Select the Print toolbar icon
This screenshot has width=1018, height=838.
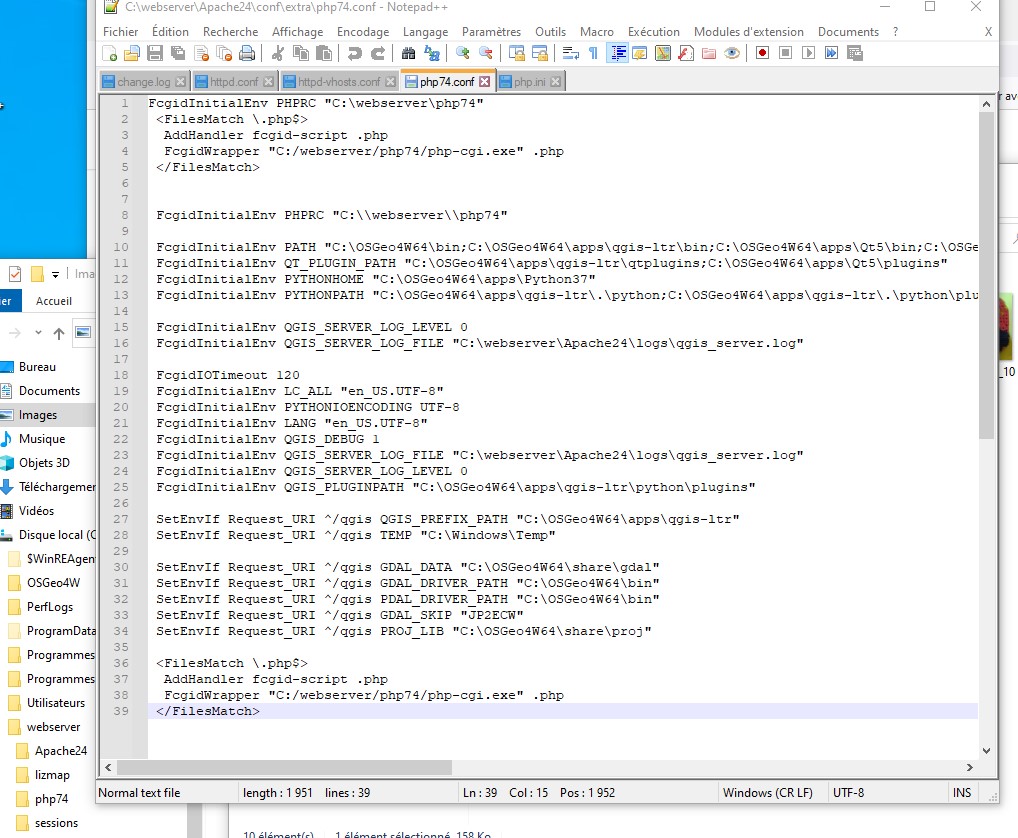pyautogui.click(x=248, y=54)
